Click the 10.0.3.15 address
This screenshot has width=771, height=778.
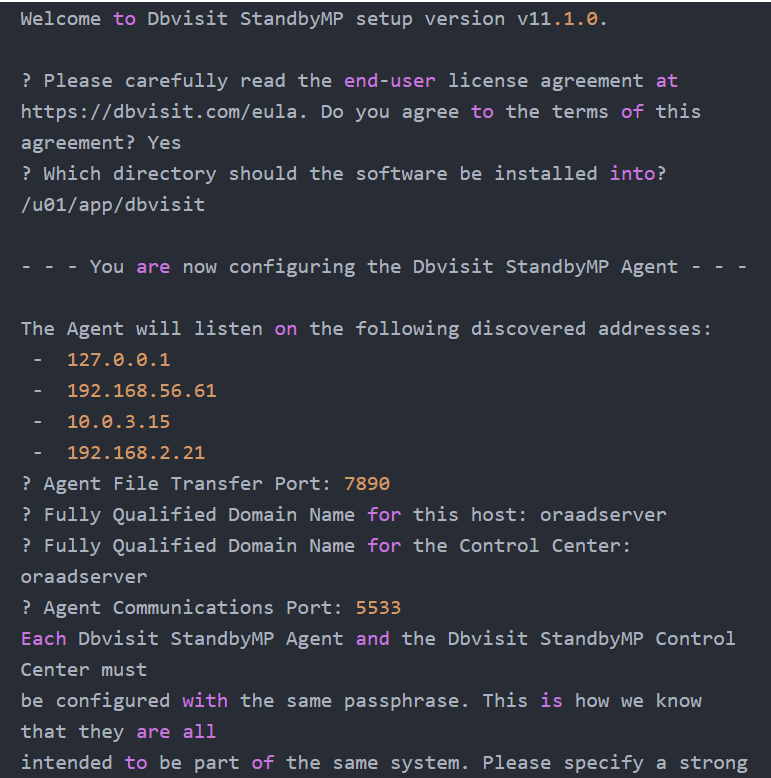(119, 421)
